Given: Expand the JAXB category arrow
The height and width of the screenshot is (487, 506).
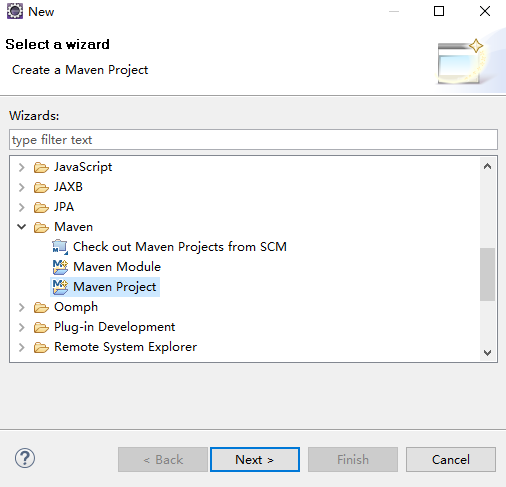Looking at the screenshot, I should [22, 187].
